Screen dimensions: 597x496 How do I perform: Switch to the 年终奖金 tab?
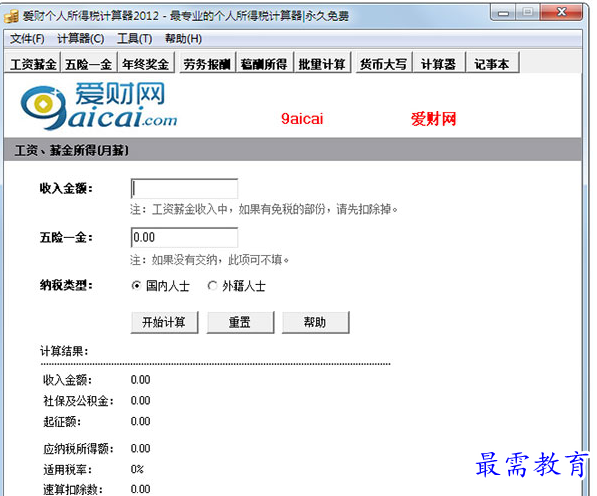(145, 64)
